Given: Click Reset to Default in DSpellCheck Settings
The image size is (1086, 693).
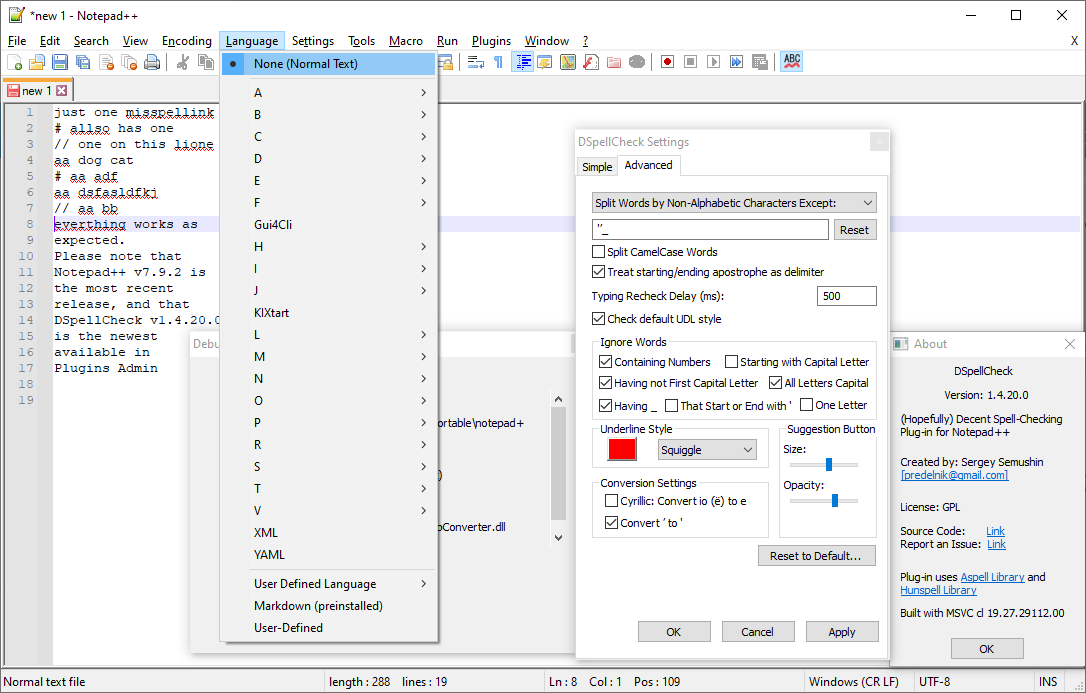Looking at the screenshot, I should coord(817,555).
